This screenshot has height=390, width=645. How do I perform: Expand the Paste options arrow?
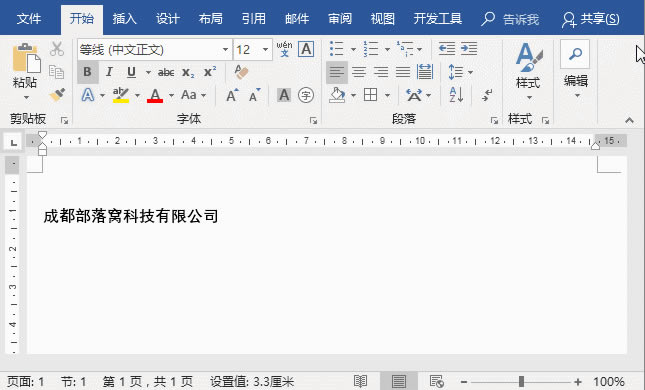[x=26, y=98]
